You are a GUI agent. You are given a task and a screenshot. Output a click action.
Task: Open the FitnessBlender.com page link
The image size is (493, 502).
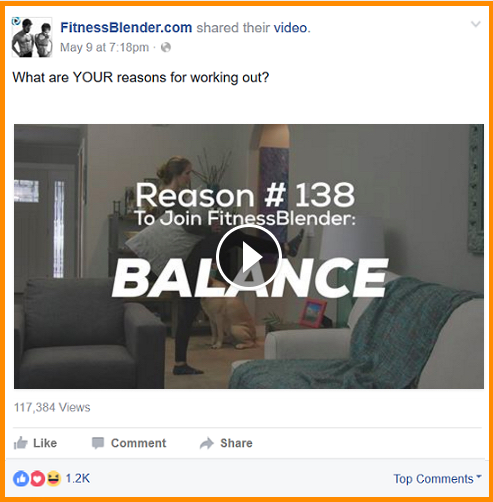(126, 28)
